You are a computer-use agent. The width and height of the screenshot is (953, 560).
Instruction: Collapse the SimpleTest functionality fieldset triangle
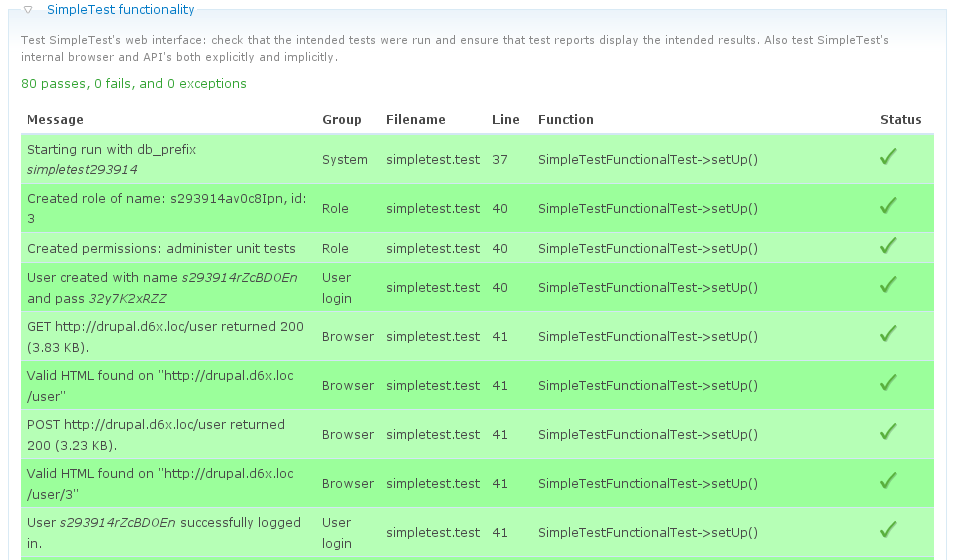pos(28,10)
